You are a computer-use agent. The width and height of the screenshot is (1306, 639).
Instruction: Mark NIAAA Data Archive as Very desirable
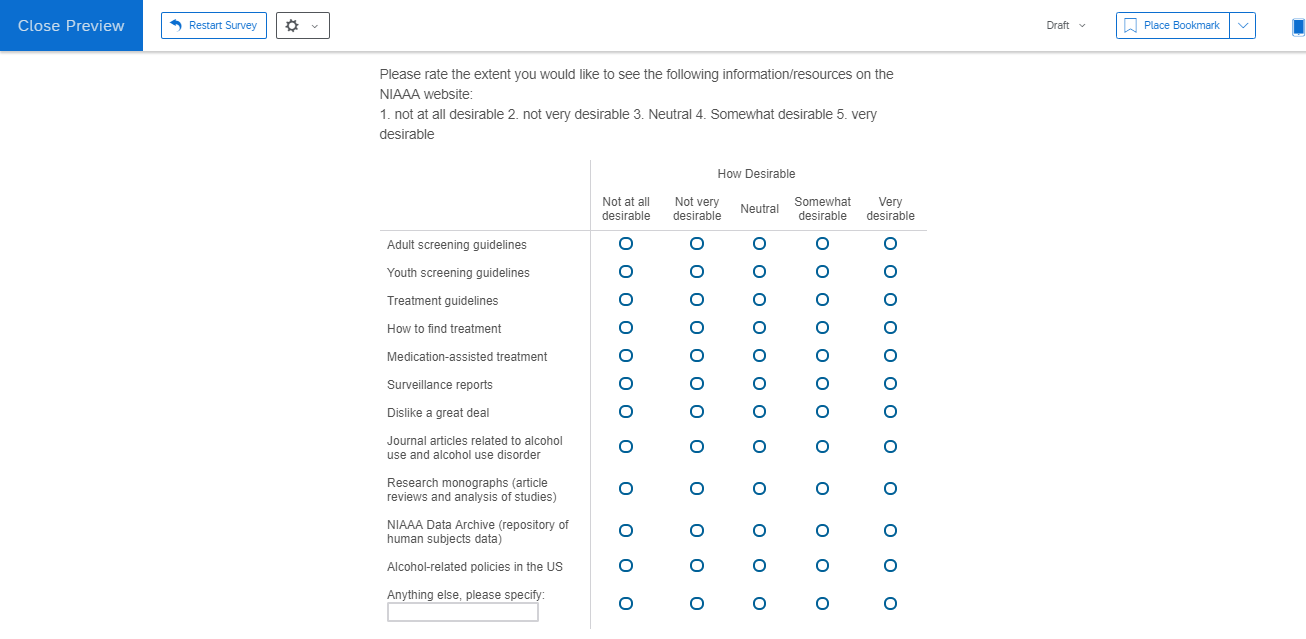(890, 531)
